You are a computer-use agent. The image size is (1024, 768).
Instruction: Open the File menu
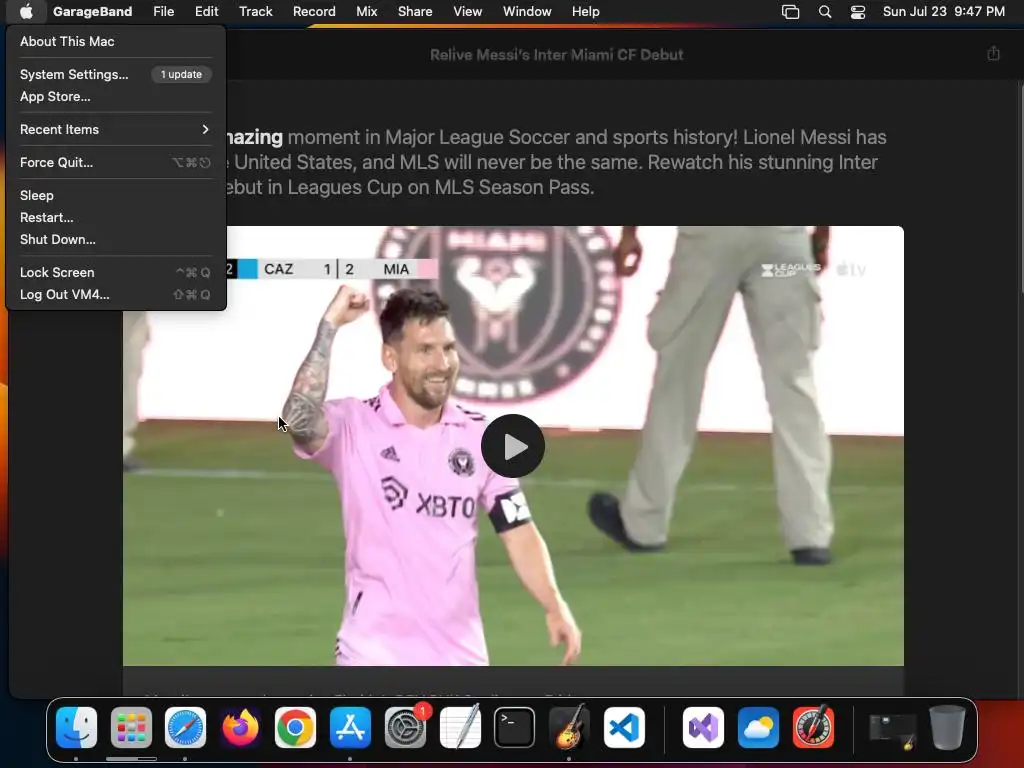tap(163, 12)
